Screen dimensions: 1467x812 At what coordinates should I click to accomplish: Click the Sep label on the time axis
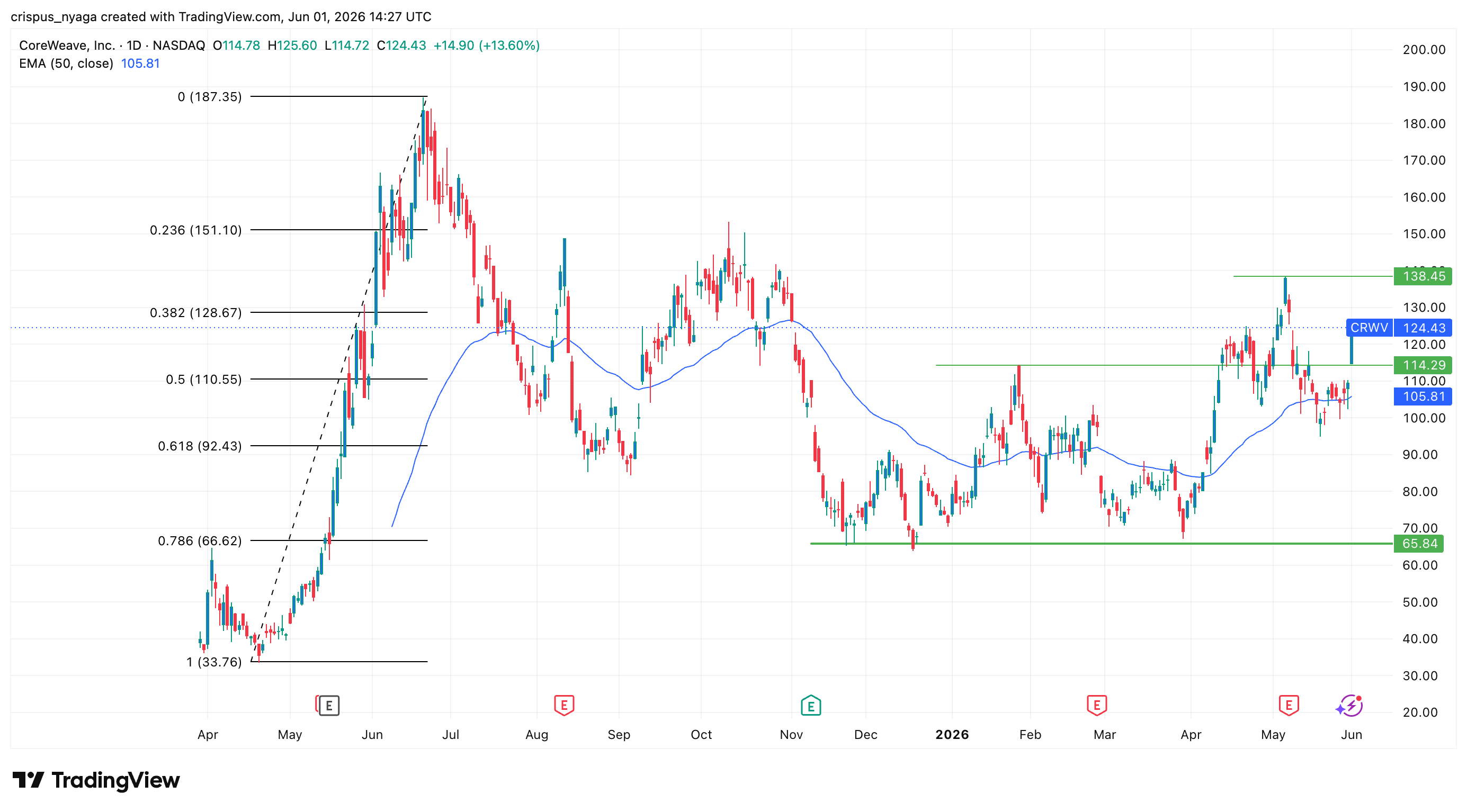pos(619,735)
